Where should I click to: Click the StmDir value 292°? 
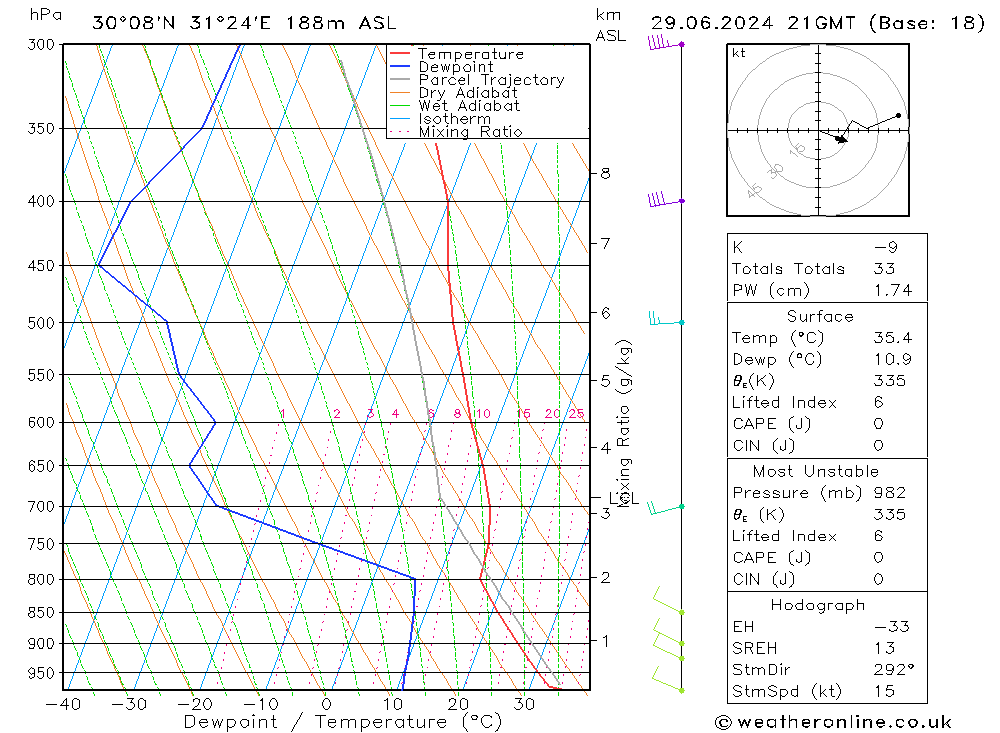pyautogui.click(x=894, y=670)
